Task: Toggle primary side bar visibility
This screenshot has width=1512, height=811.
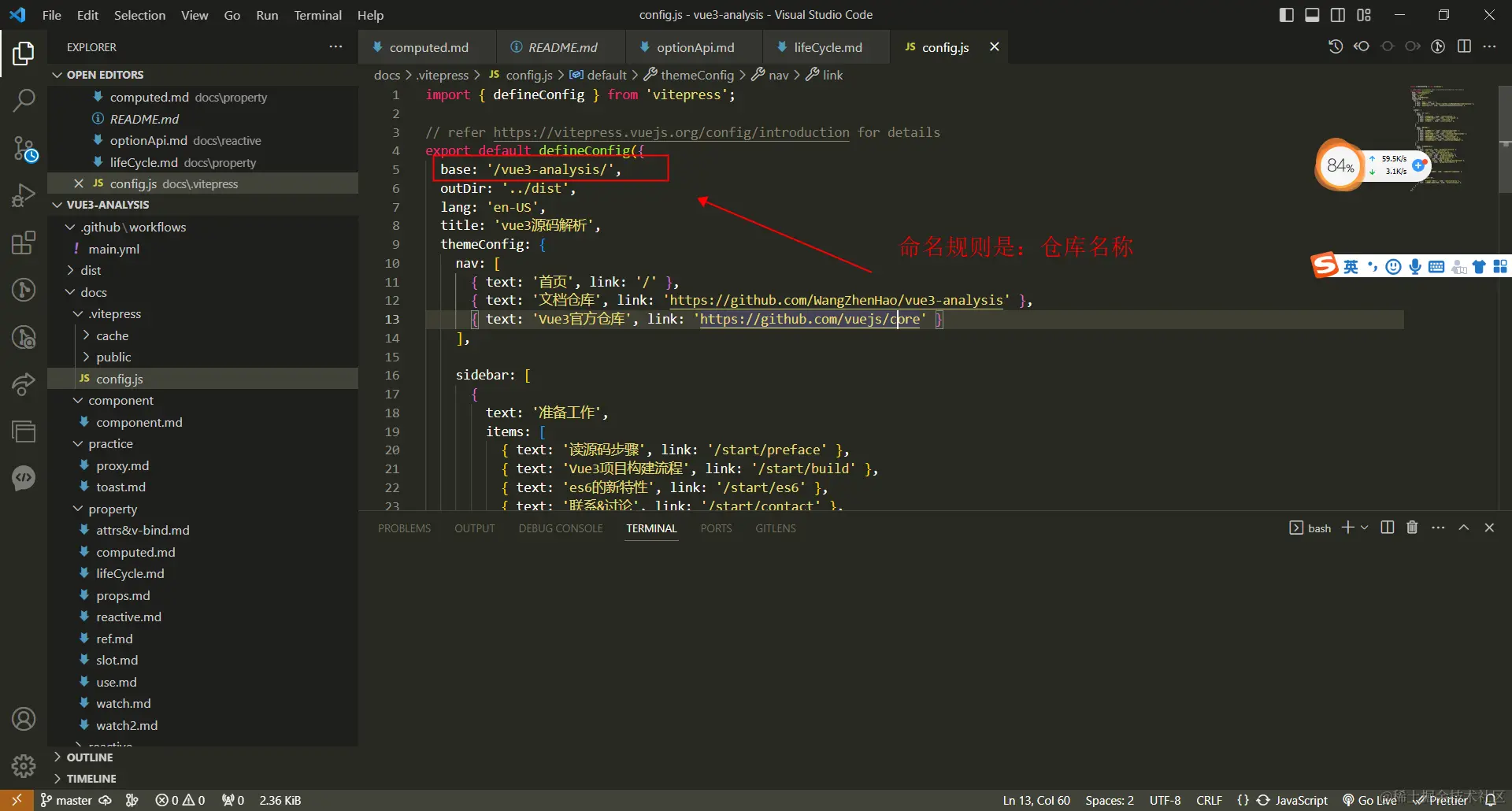Action: 1287,15
